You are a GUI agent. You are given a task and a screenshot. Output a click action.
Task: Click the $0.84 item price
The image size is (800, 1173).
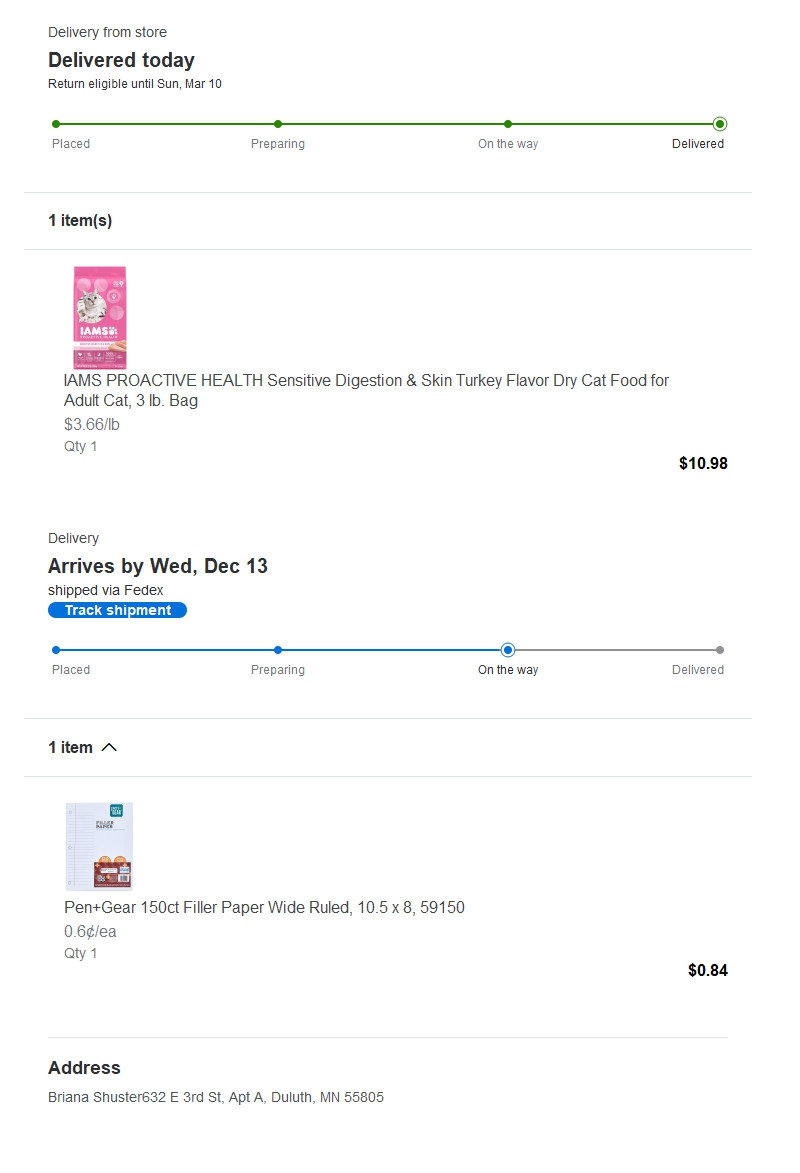pos(708,970)
